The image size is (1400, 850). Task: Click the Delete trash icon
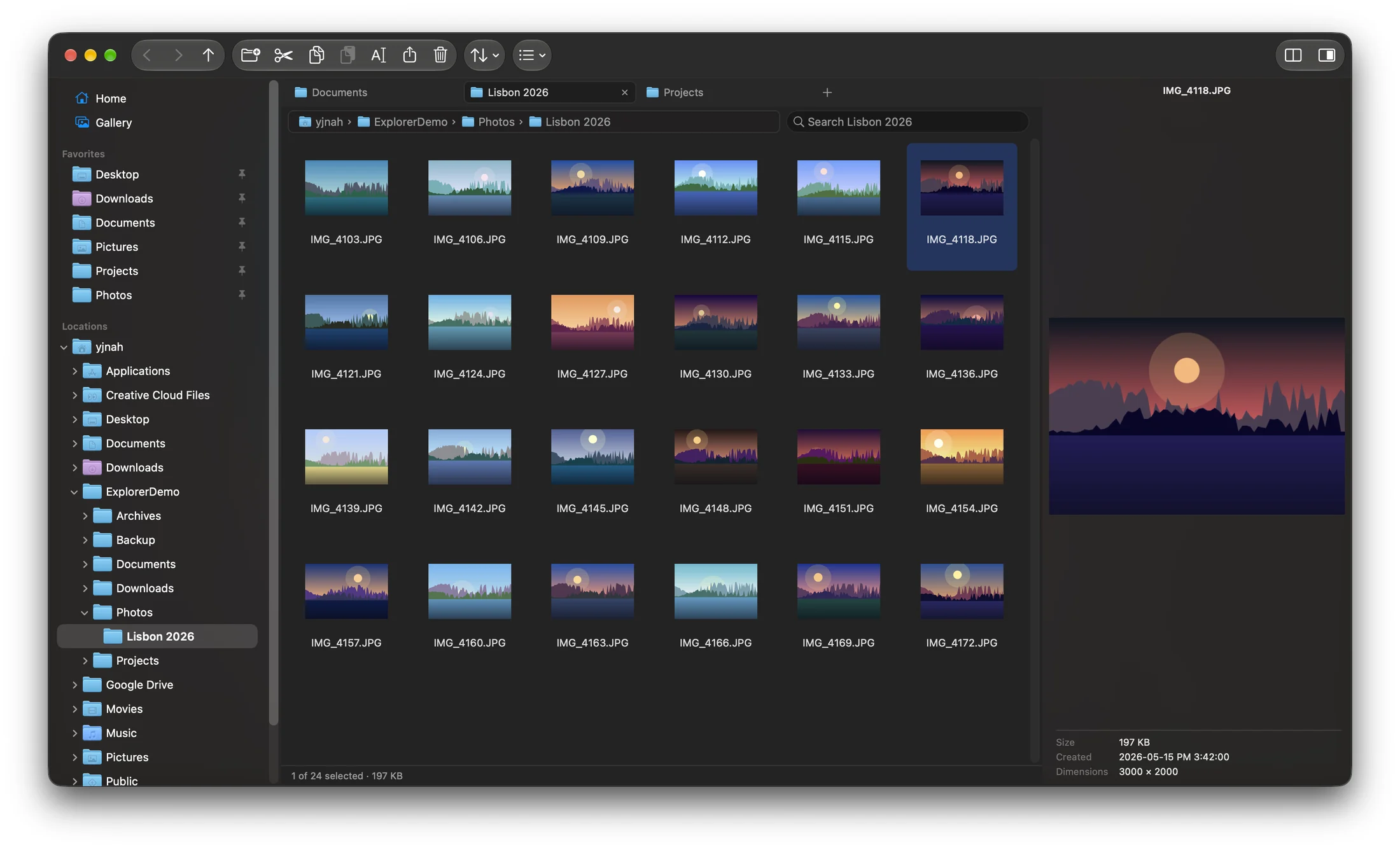click(440, 55)
